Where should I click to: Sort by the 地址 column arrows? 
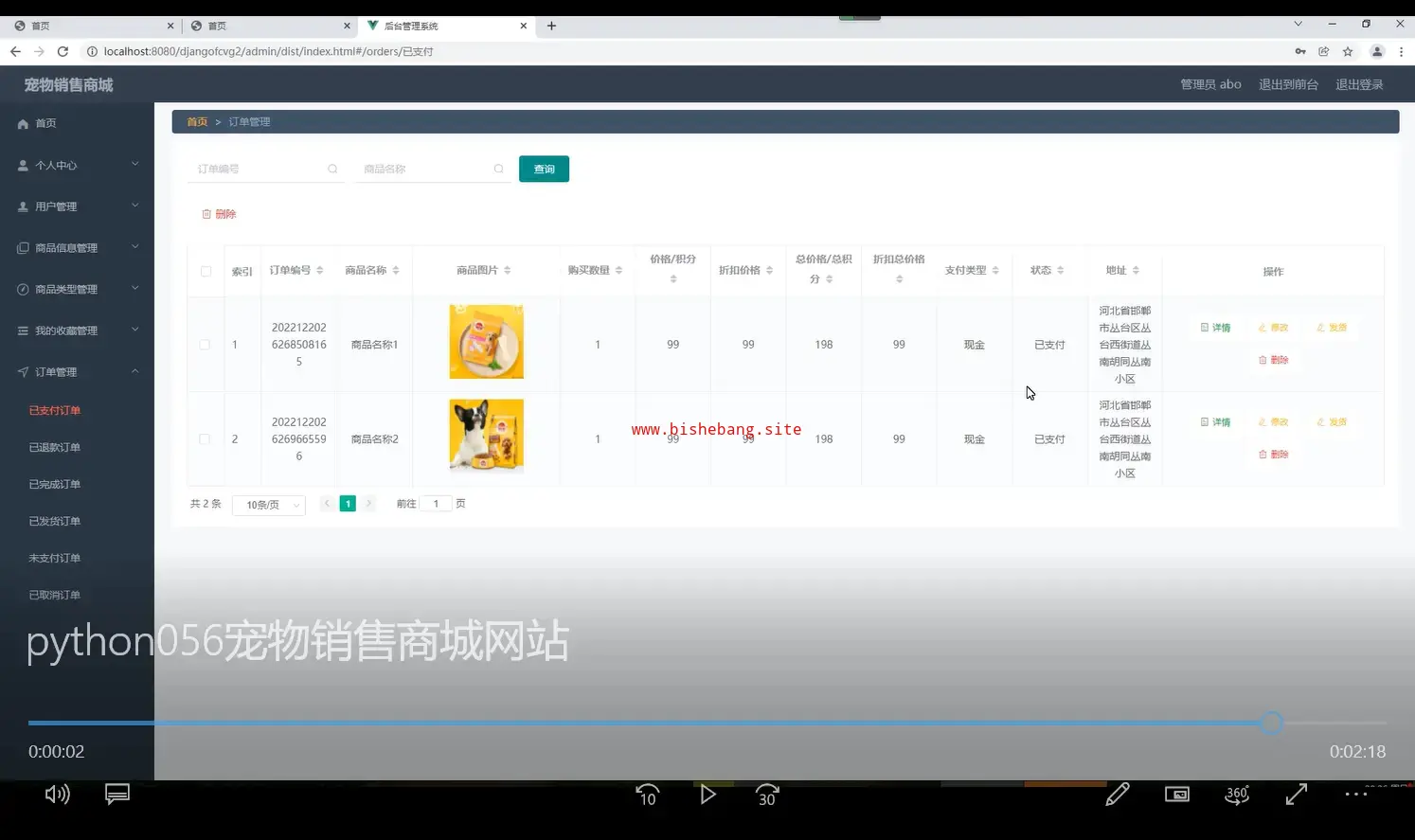[x=1136, y=271]
